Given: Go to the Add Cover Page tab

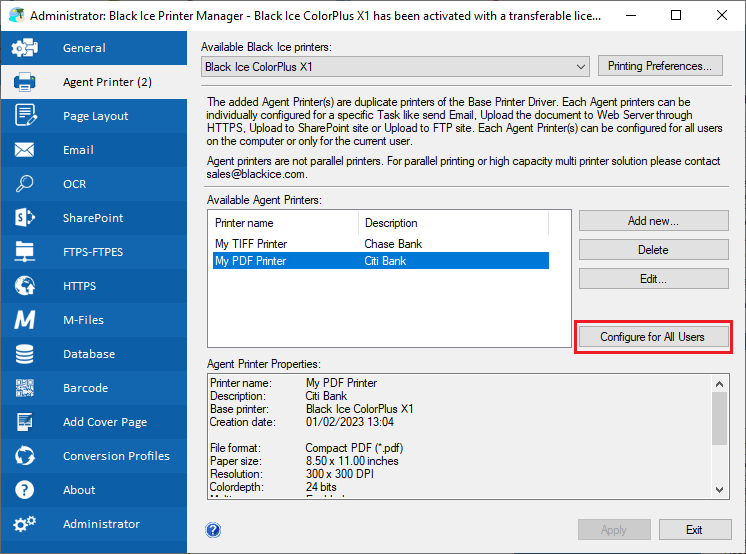Looking at the screenshot, I should tap(105, 422).
